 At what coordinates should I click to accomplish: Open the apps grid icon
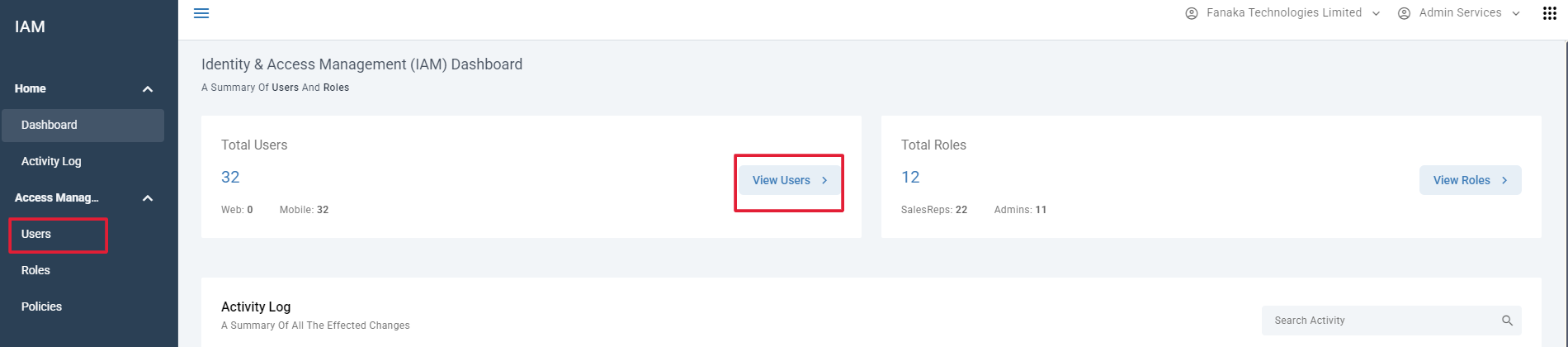pyautogui.click(x=1549, y=13)
